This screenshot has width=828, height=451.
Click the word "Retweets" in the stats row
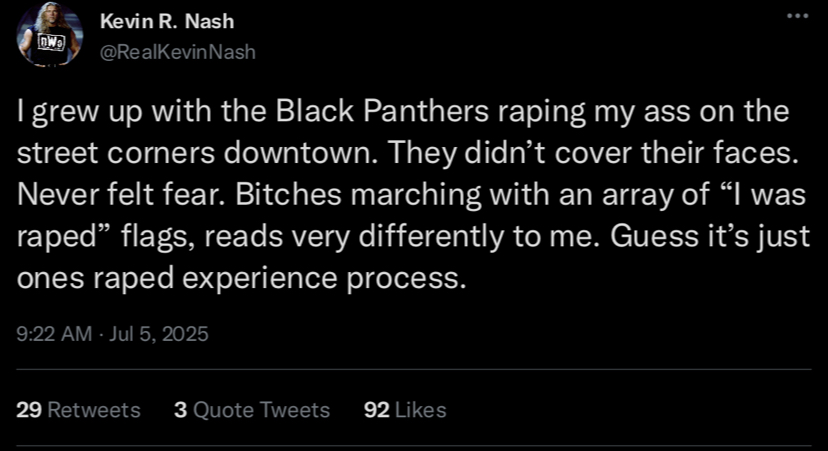pyautogui.click(x=94, y=410)
